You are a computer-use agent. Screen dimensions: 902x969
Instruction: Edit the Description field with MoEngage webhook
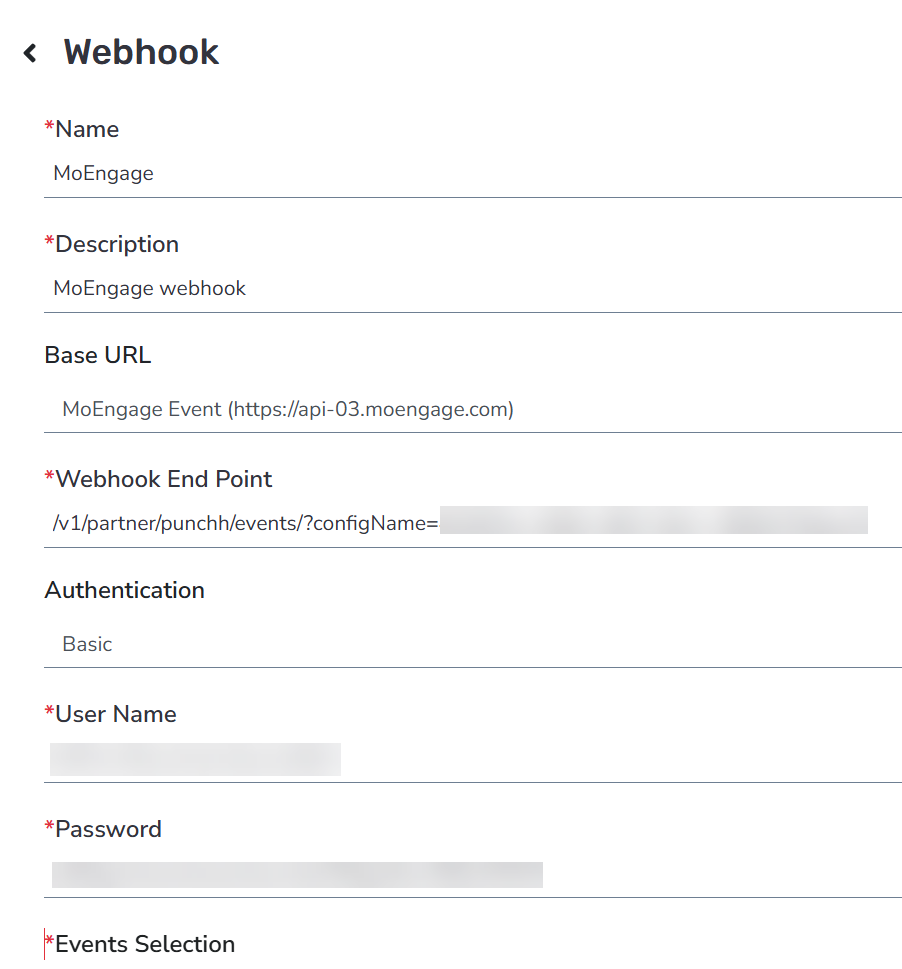(473, 289)
